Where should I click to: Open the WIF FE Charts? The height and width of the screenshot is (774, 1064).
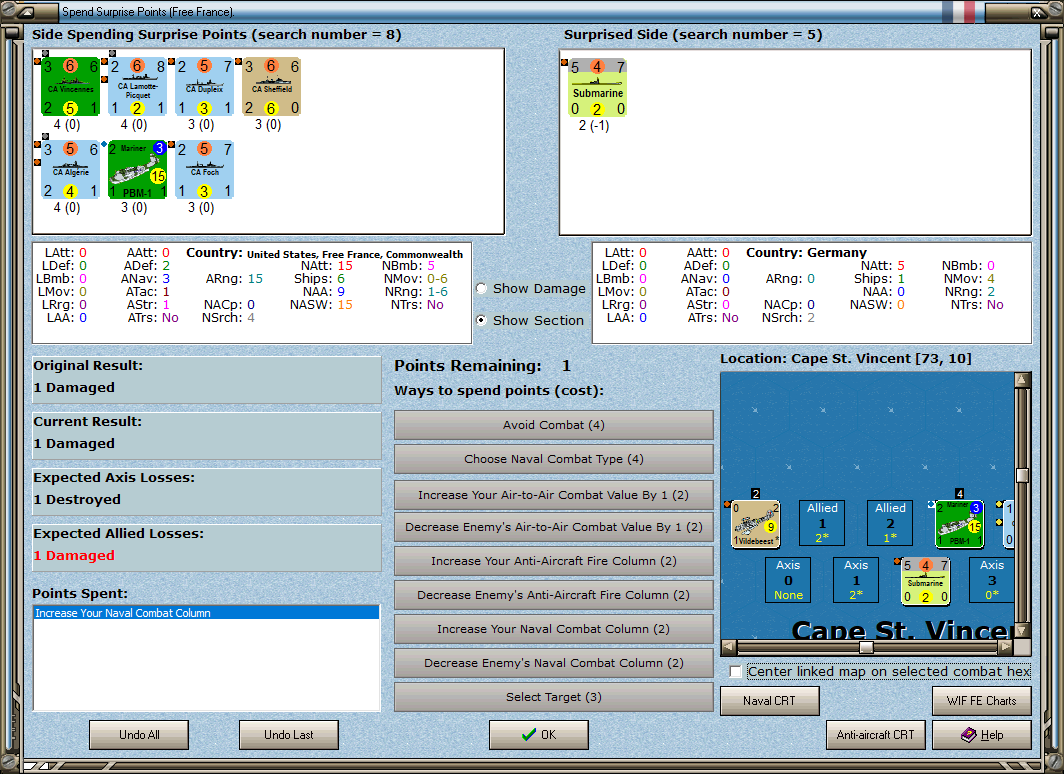(982, 701)
